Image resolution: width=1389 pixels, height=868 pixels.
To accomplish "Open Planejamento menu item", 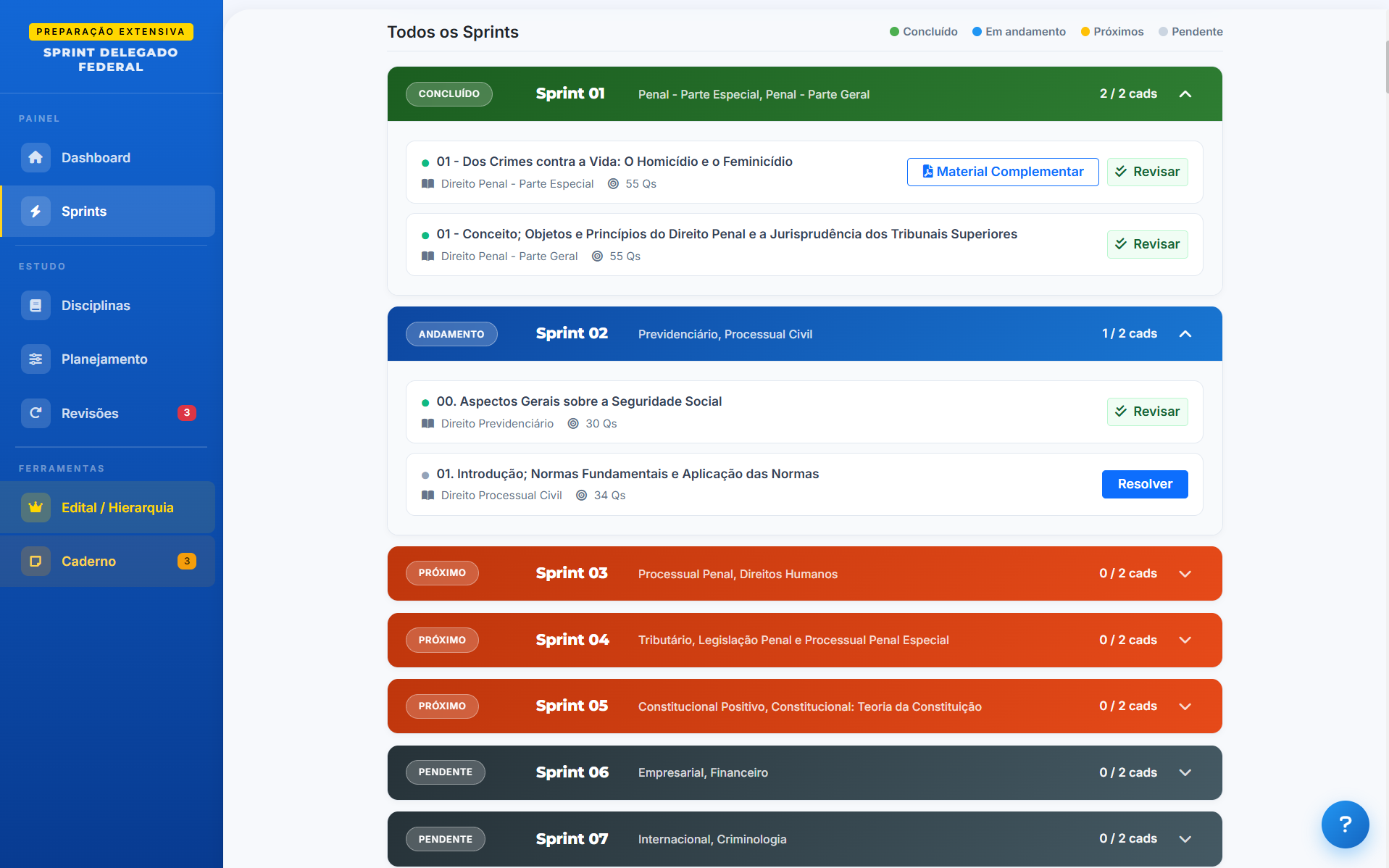I will point(108,359).
